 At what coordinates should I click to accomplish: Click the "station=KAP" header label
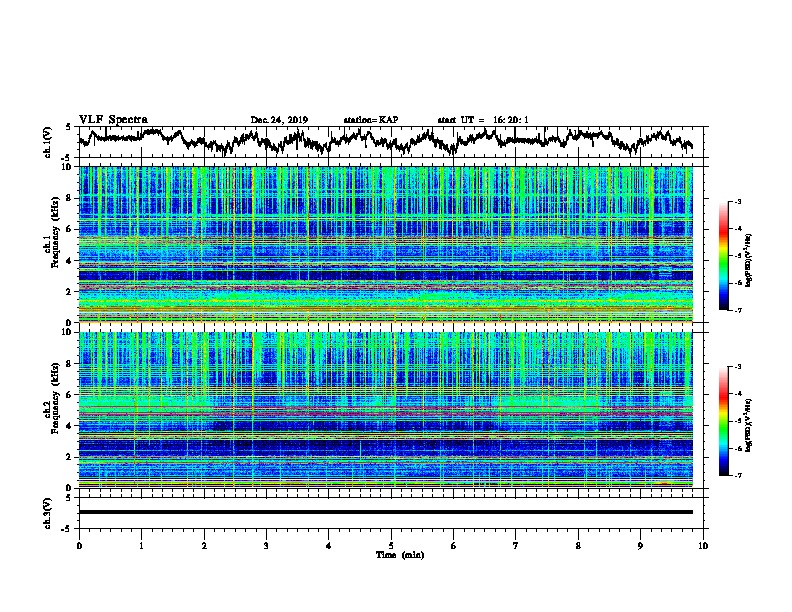[371, 120]
